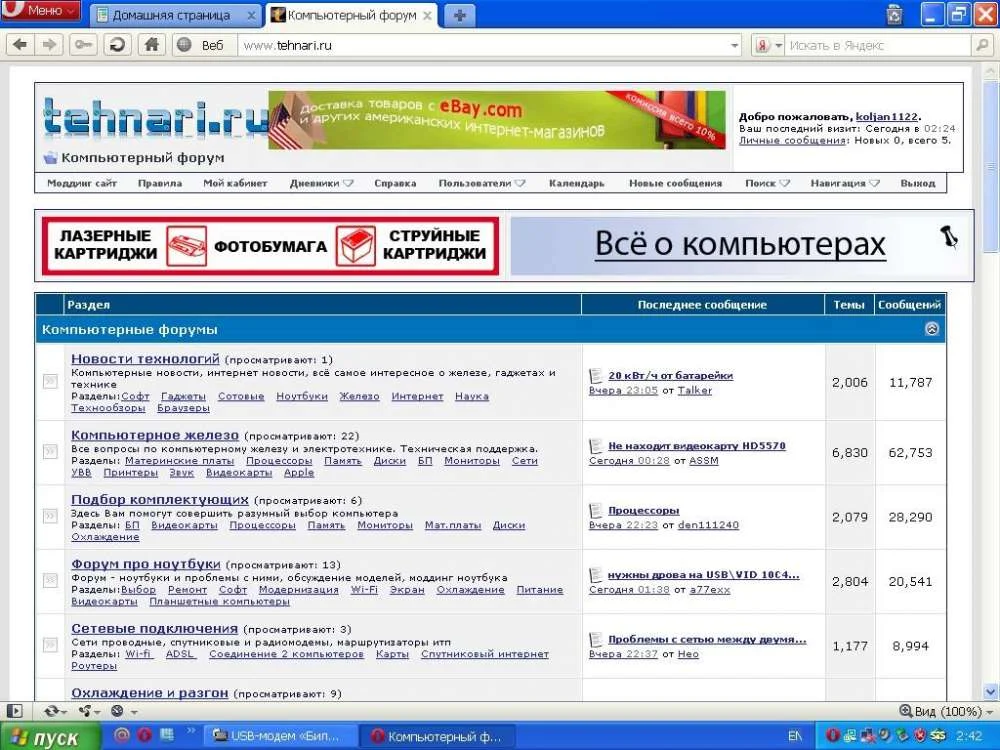Log out with Выход link
The height and width of the screenshot is (750, 1000).
coord(917,183)
